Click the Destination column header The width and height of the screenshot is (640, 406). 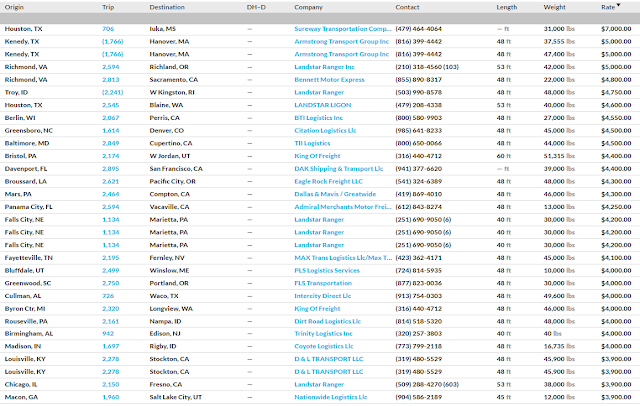pos(167,7)
